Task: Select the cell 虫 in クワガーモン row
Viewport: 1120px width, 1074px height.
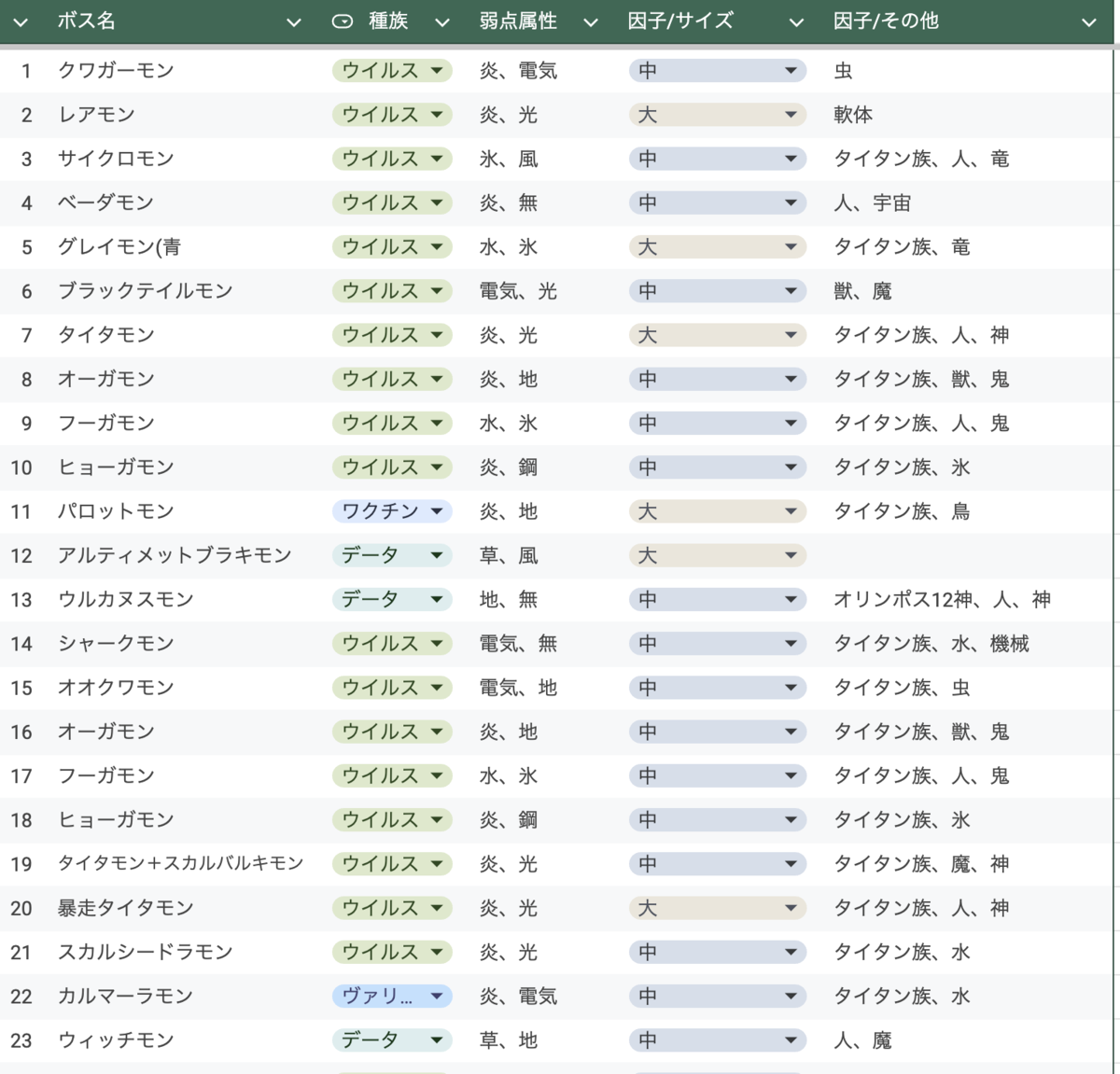Action: point(843,70)
